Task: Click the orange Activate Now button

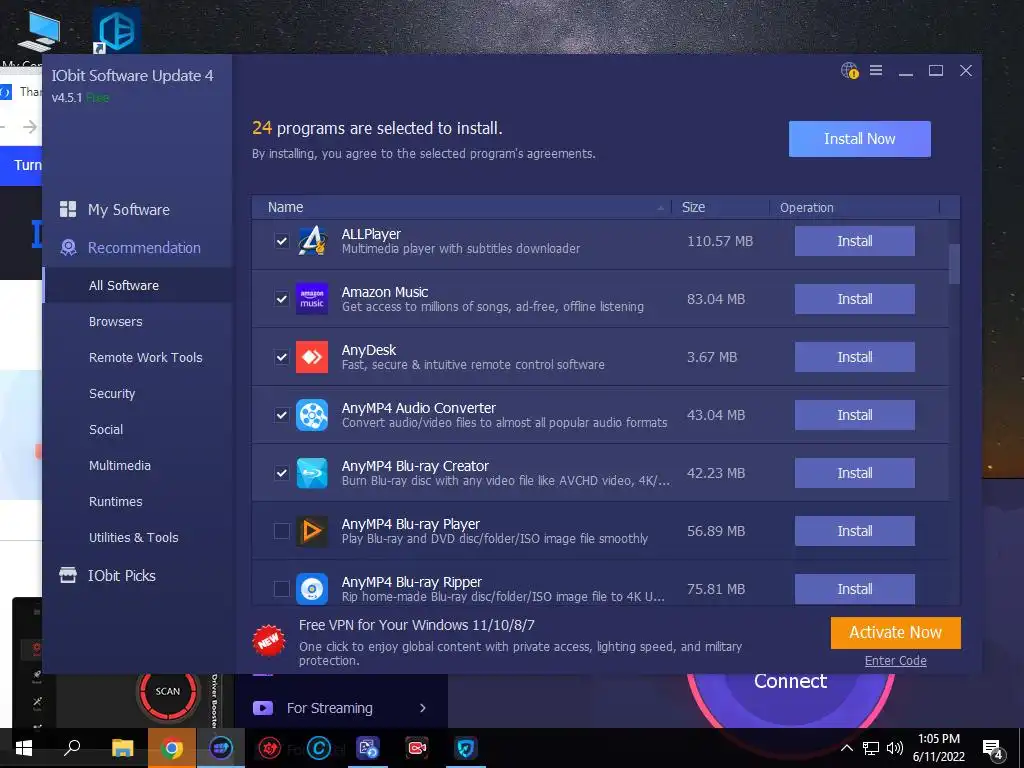Action: 895,632
